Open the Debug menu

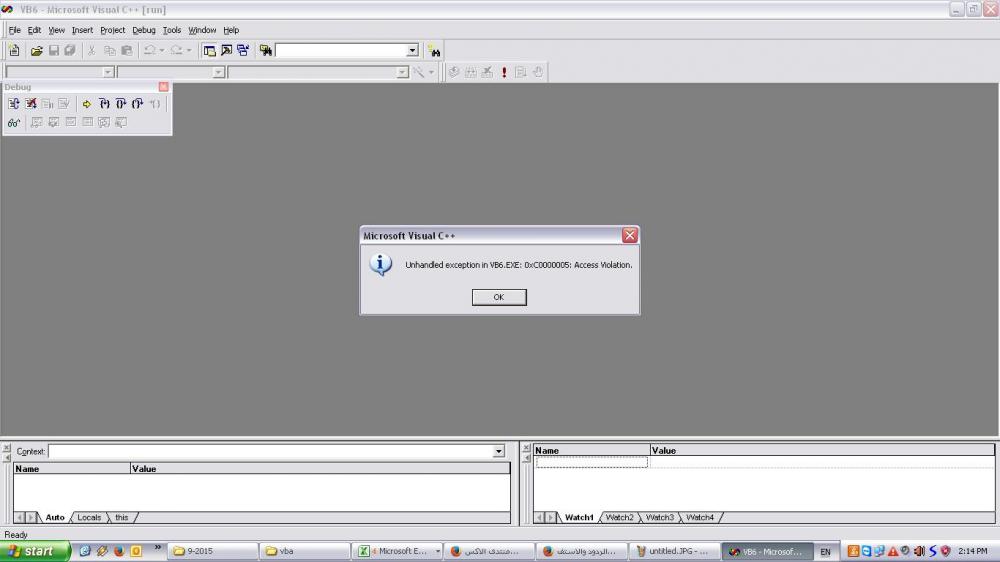(x=143, y=30)
